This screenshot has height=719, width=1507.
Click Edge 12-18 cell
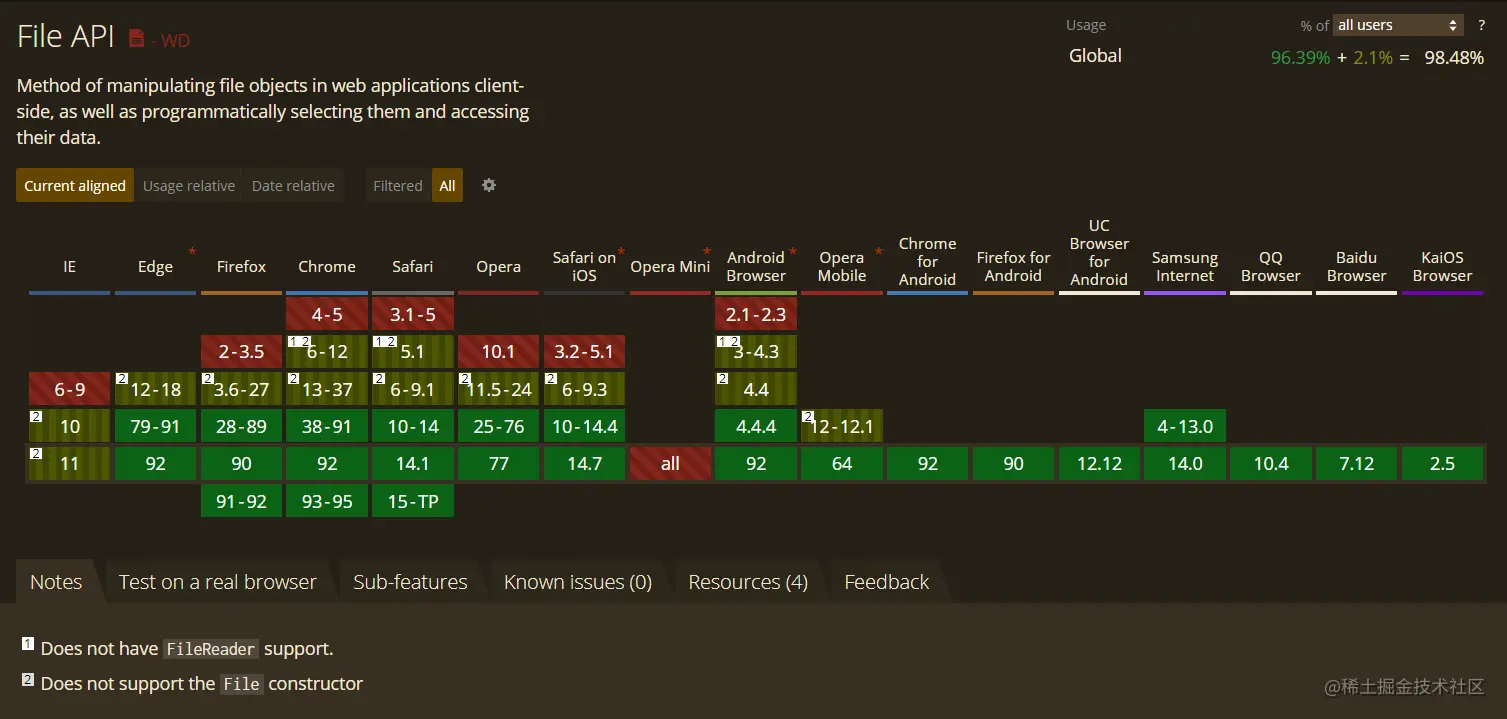[x=155, y=389]
